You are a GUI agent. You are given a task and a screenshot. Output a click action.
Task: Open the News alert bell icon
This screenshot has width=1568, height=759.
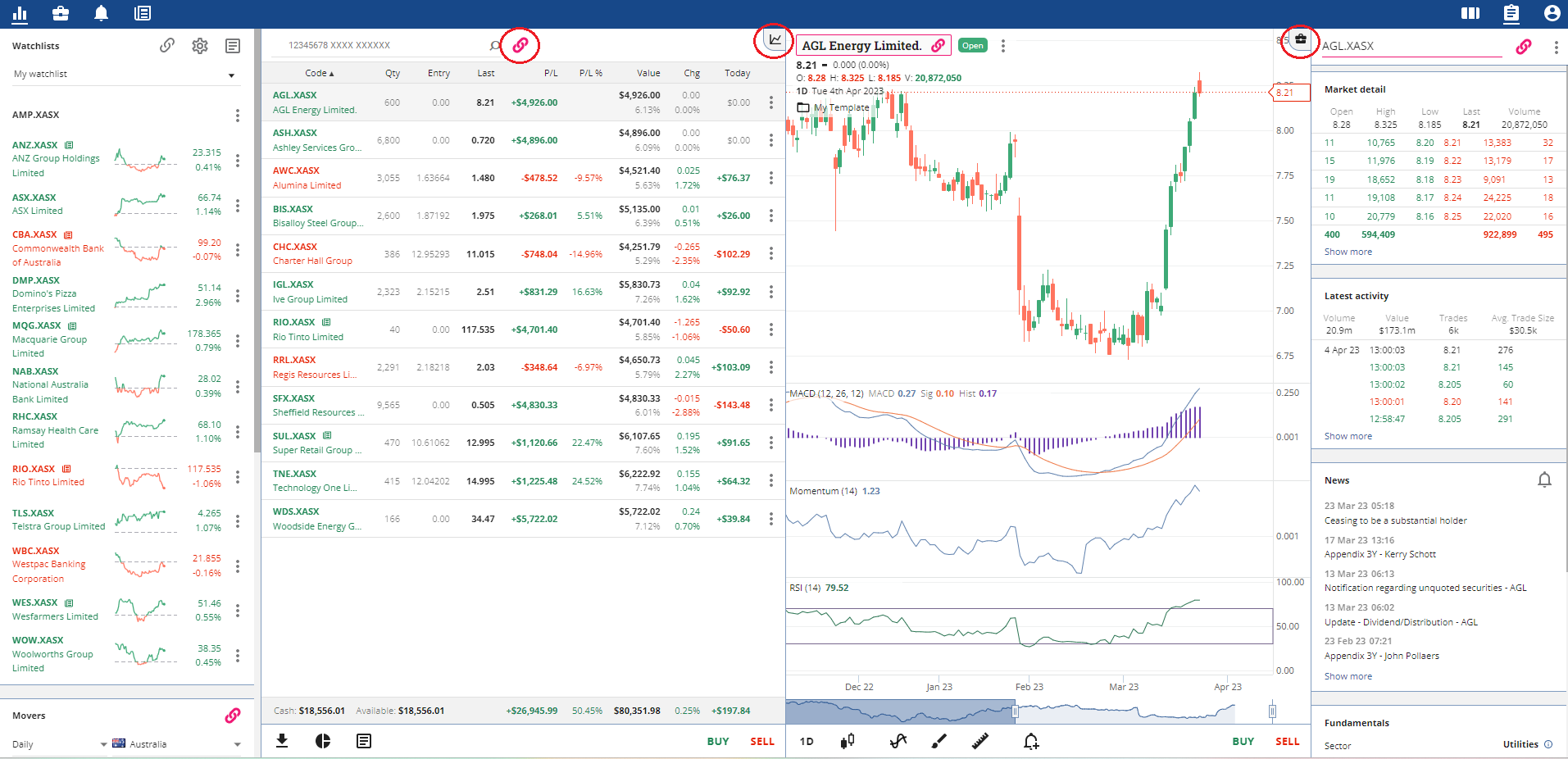pos(1544,479)
